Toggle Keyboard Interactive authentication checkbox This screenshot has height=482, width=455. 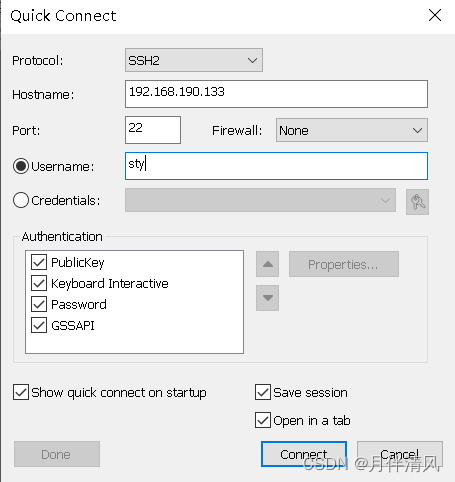tap(39, 283)
